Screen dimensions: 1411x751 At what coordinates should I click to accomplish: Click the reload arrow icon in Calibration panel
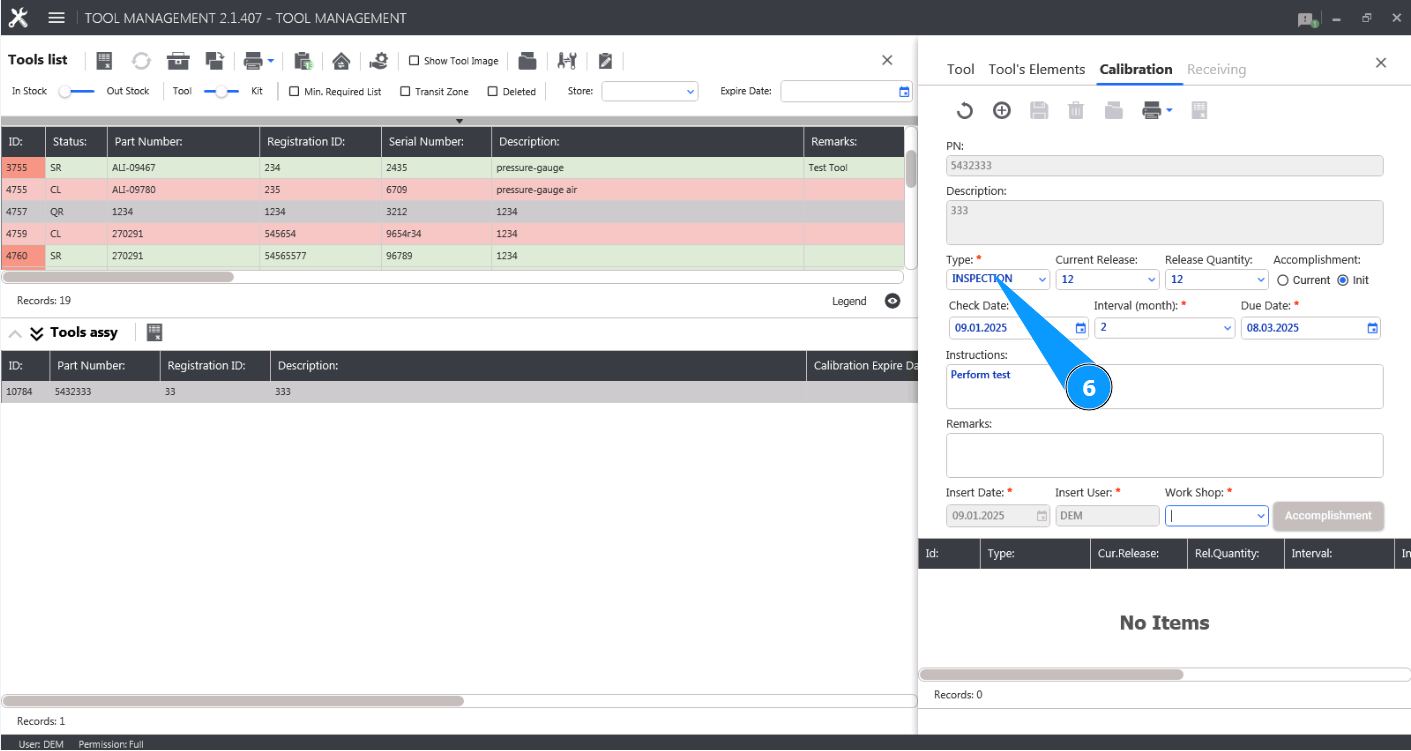click(x=964, y=111)
